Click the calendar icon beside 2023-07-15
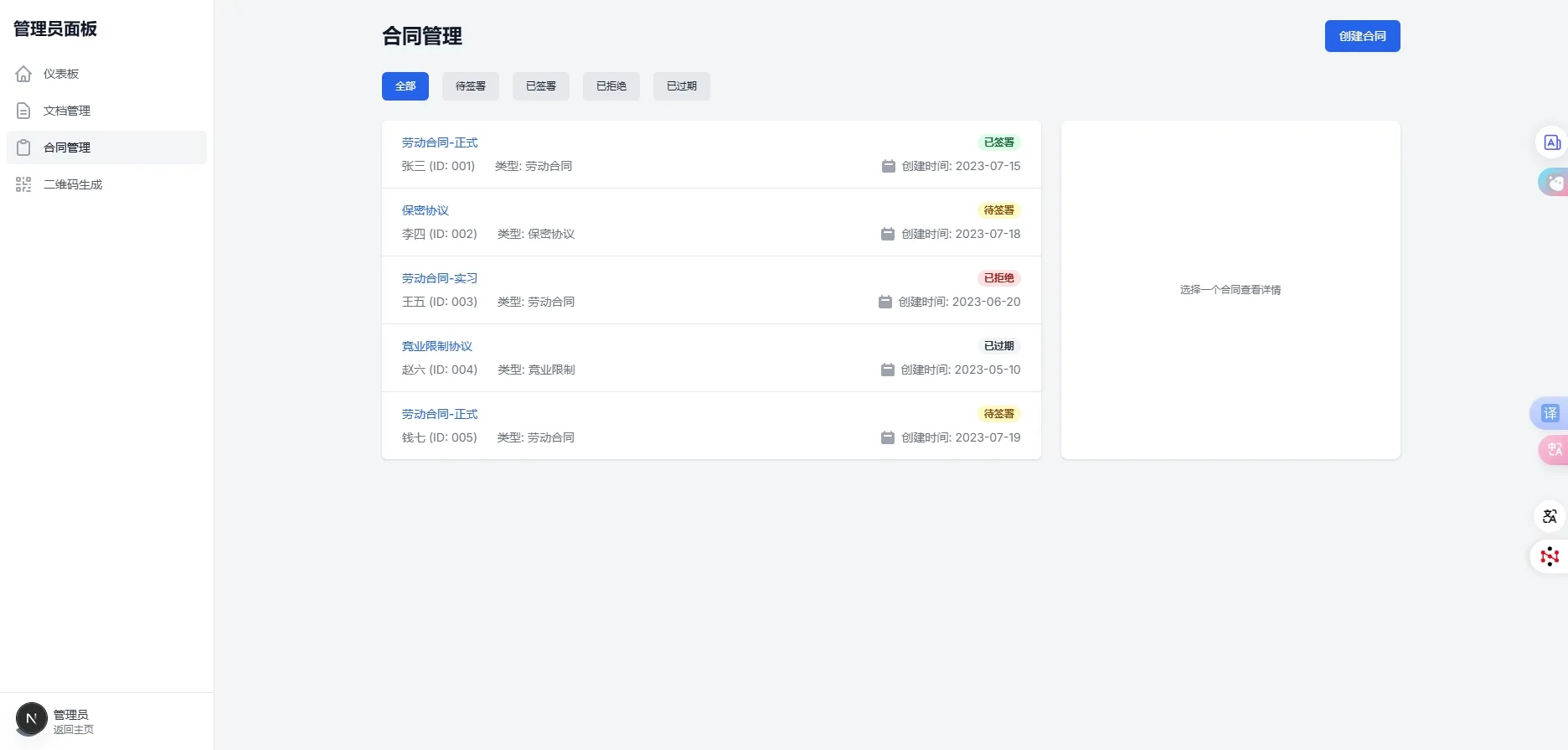Viewport: 1568px width, 750px height. pos(889,166)
